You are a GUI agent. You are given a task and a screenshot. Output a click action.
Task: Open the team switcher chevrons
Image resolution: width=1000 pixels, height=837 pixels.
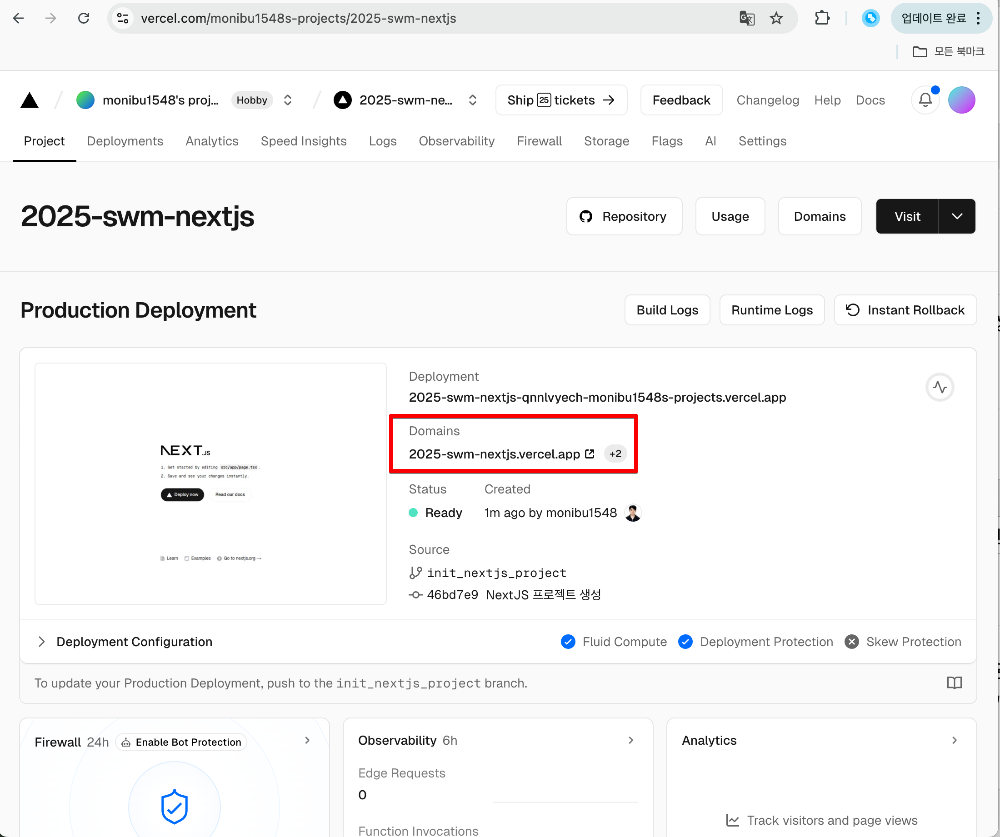point(288,100)
